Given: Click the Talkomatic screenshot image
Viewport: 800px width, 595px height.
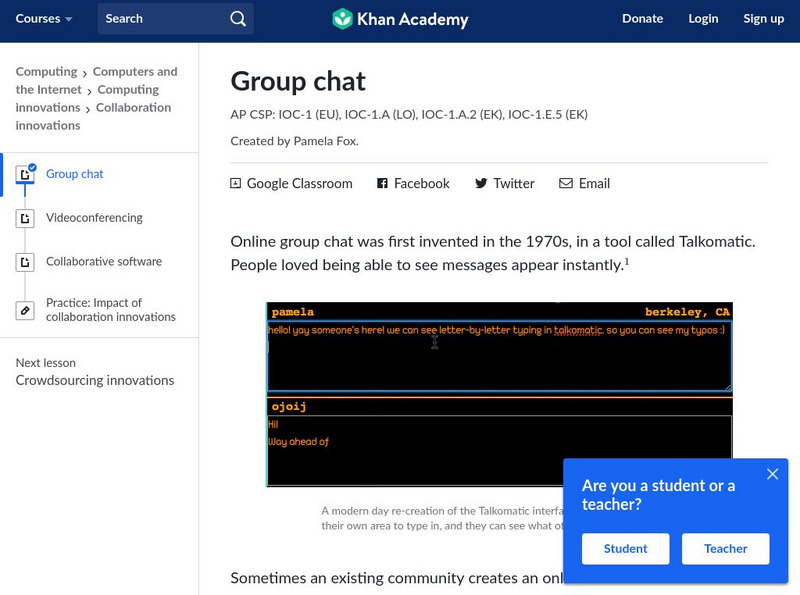Looking at the screenshot, I should 499,394.
